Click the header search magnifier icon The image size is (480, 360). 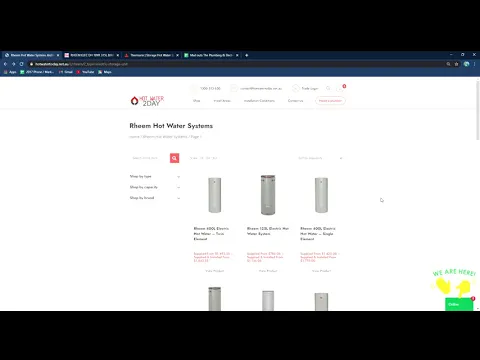(x=328, y=88)
